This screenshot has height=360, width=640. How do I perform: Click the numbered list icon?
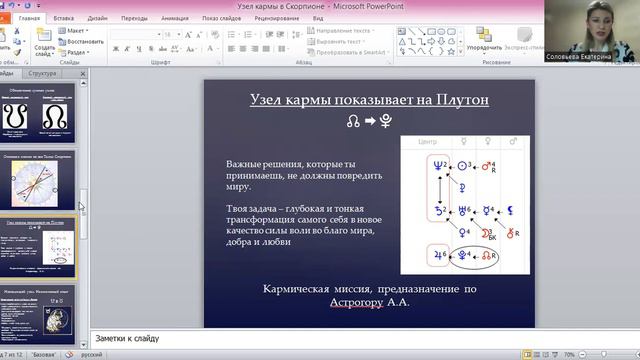tap(249, 35)
